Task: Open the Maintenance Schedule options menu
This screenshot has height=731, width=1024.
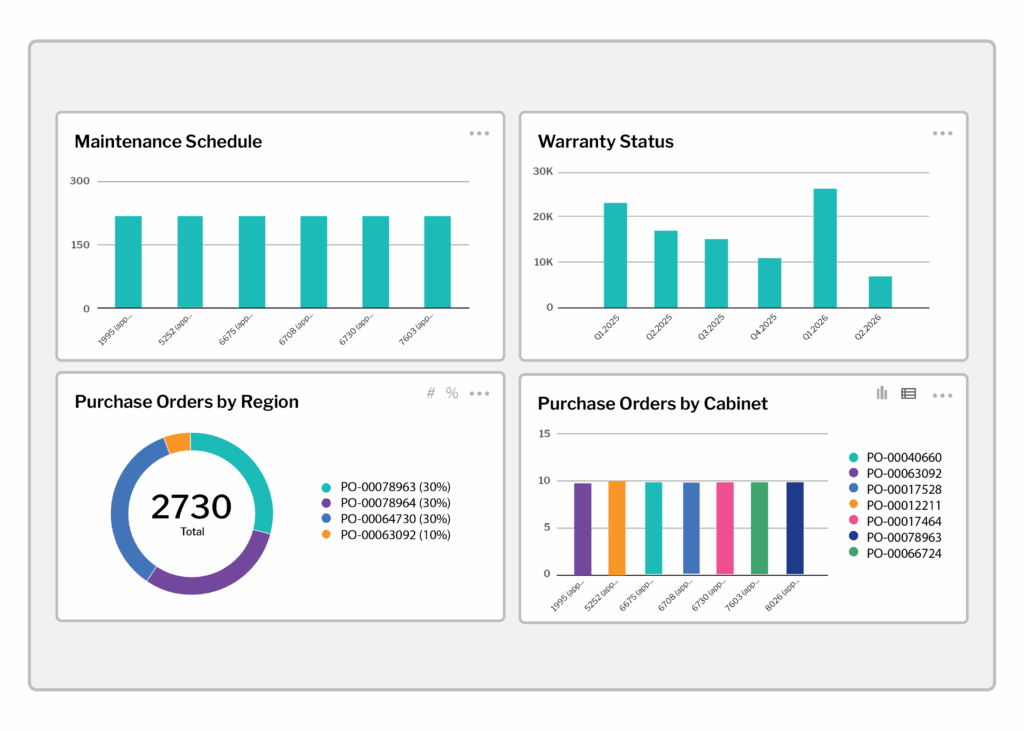Action: [x=479, y=132]
